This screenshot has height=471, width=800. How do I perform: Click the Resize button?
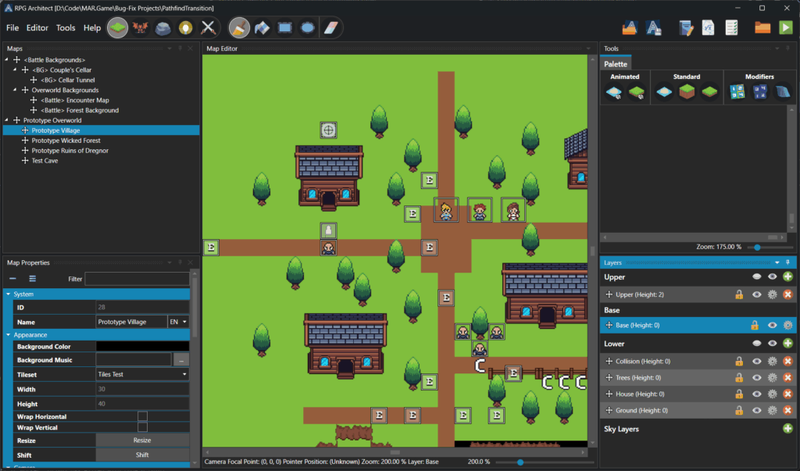click(x=142, y=440)
